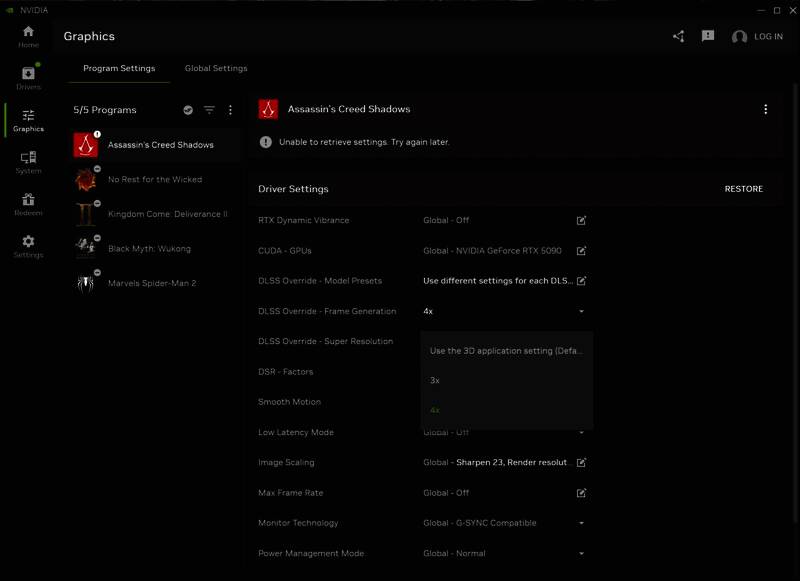
Task: Edit the RTX Dynamic Vibrance setting
Action: (581, 220)
